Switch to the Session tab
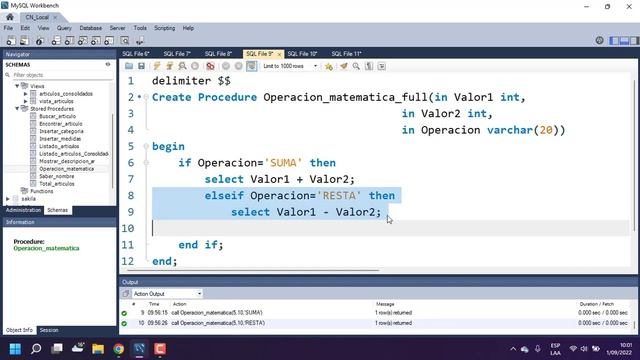 [x=49, y=330]
